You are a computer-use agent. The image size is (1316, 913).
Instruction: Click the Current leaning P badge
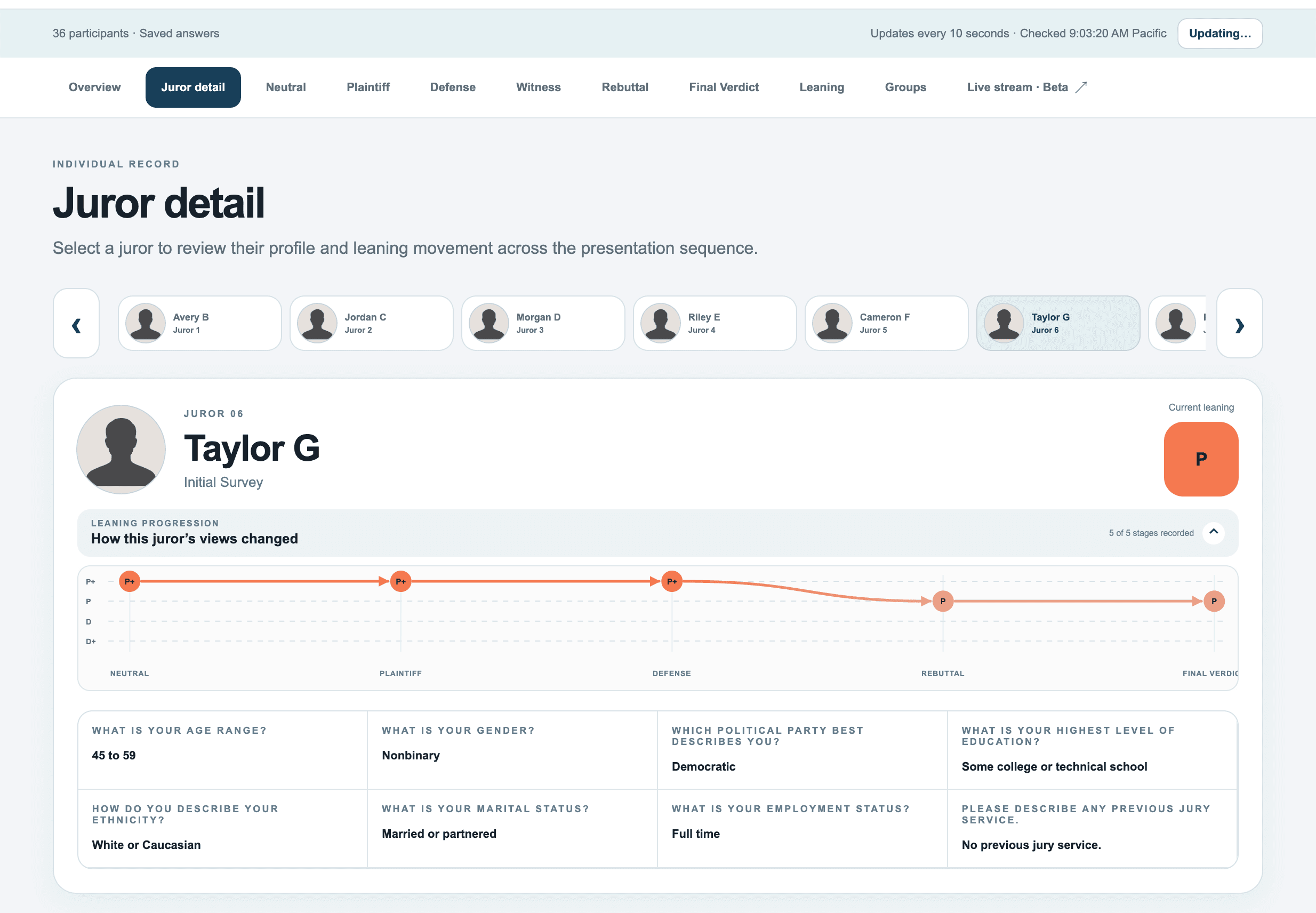[x=1201, y=459]
